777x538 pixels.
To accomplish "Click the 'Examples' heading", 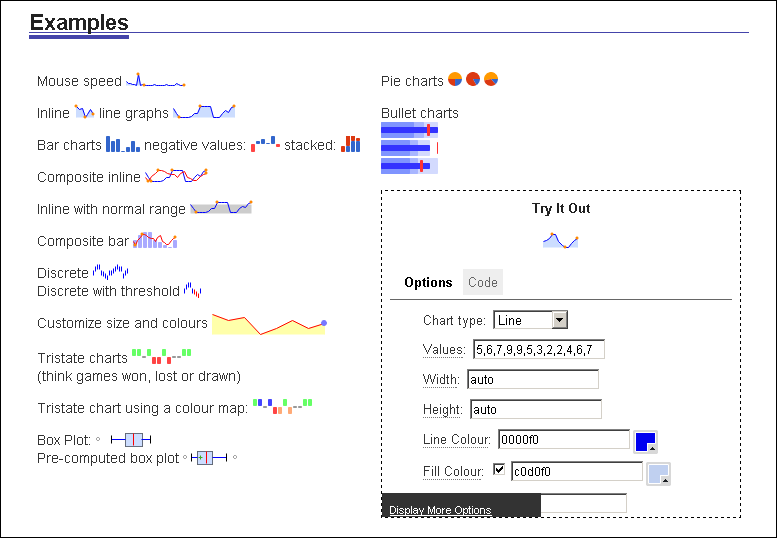I will [x=79, y=23].
